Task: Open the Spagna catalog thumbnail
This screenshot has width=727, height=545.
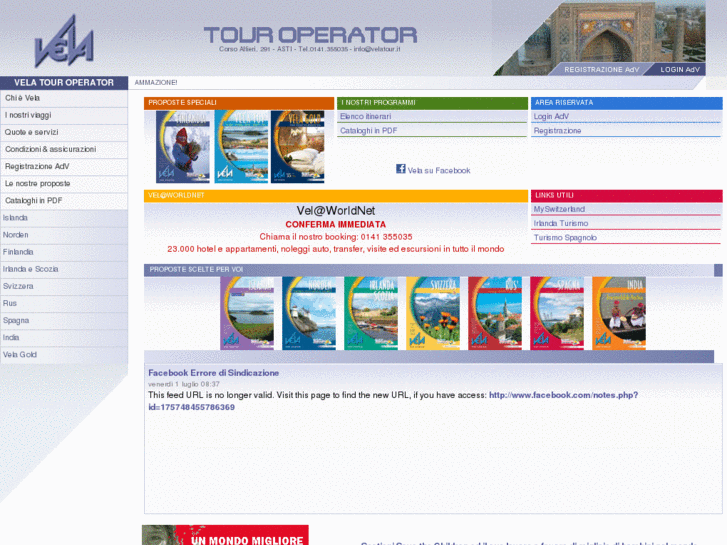Action: pos(557,313)
